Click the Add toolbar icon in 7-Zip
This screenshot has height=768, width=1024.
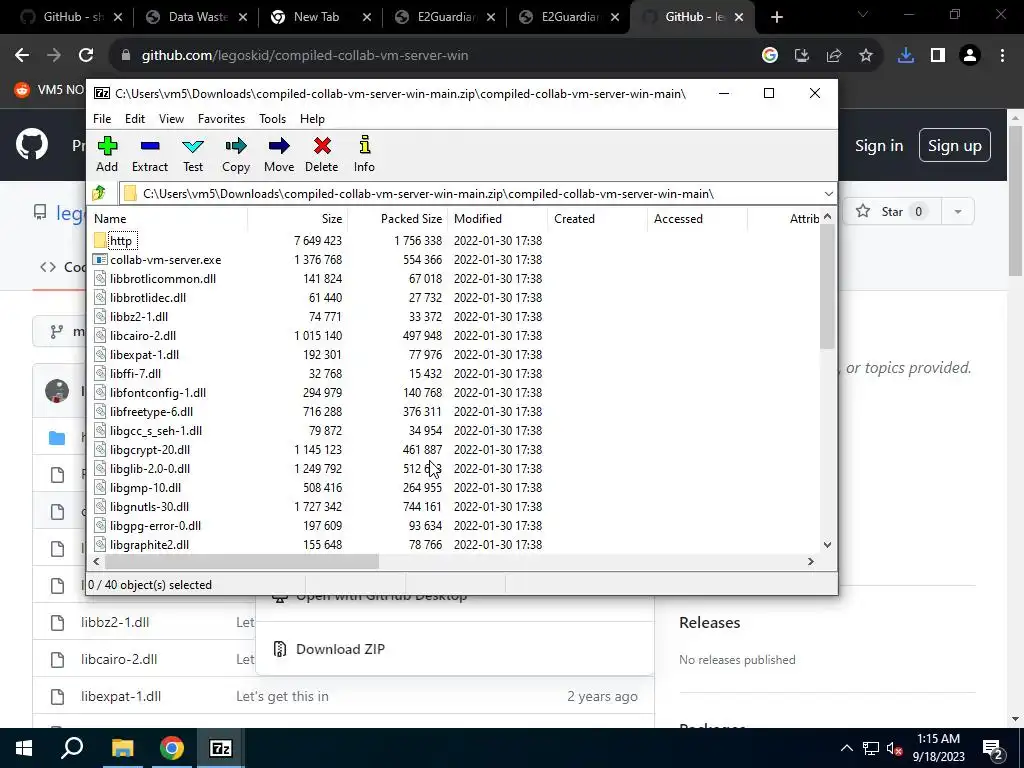coord(107,154)
